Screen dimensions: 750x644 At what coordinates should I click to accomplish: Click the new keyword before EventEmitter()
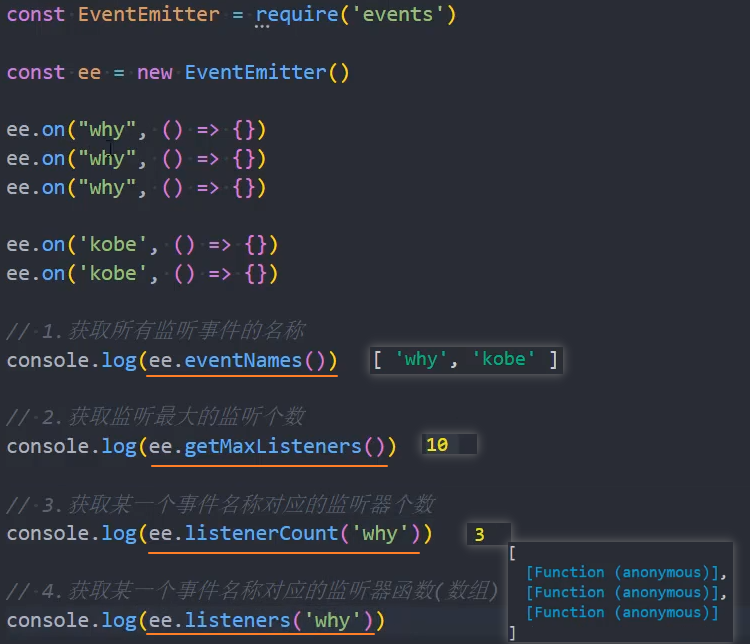tap(154, 72)
